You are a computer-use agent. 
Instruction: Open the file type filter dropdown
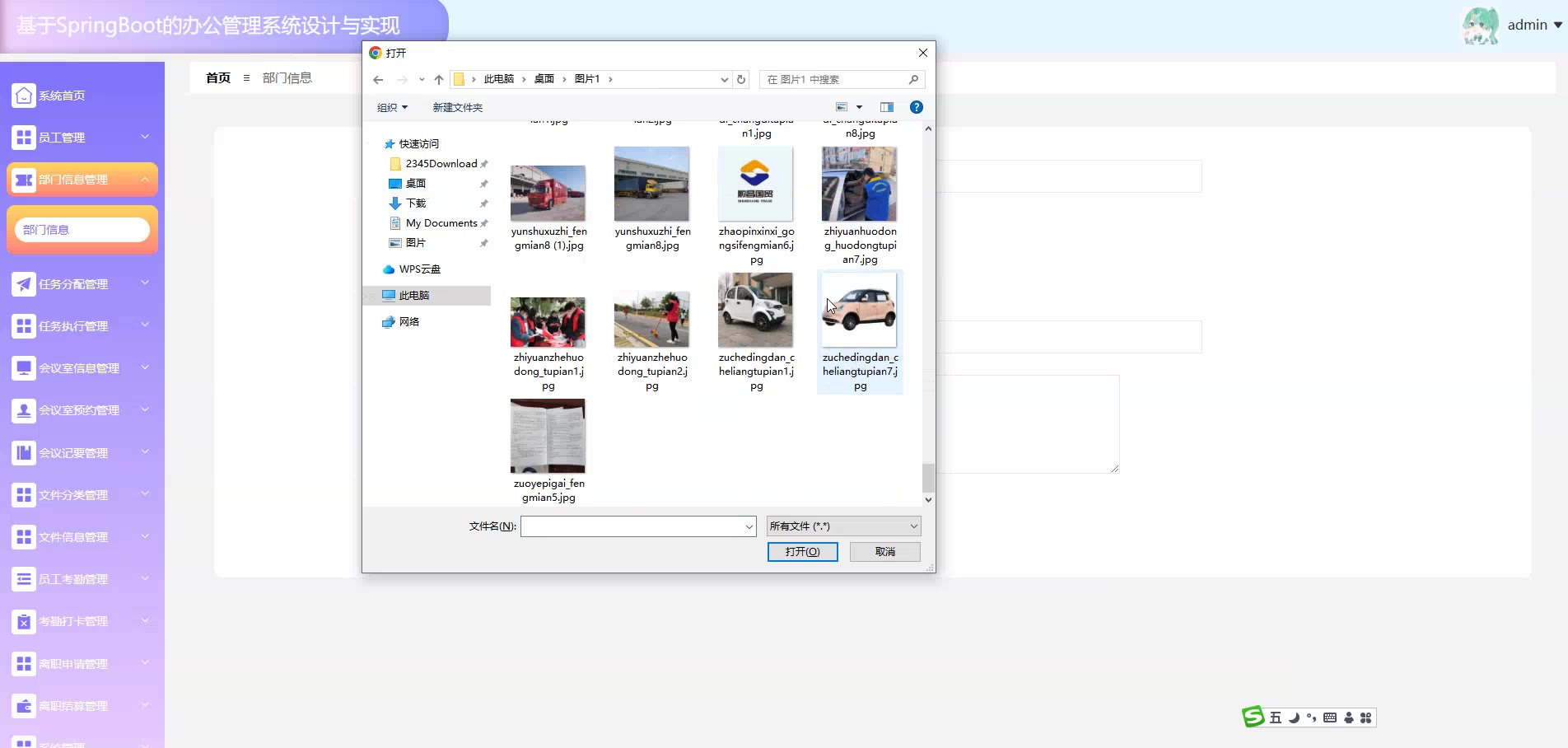(843, 526)
